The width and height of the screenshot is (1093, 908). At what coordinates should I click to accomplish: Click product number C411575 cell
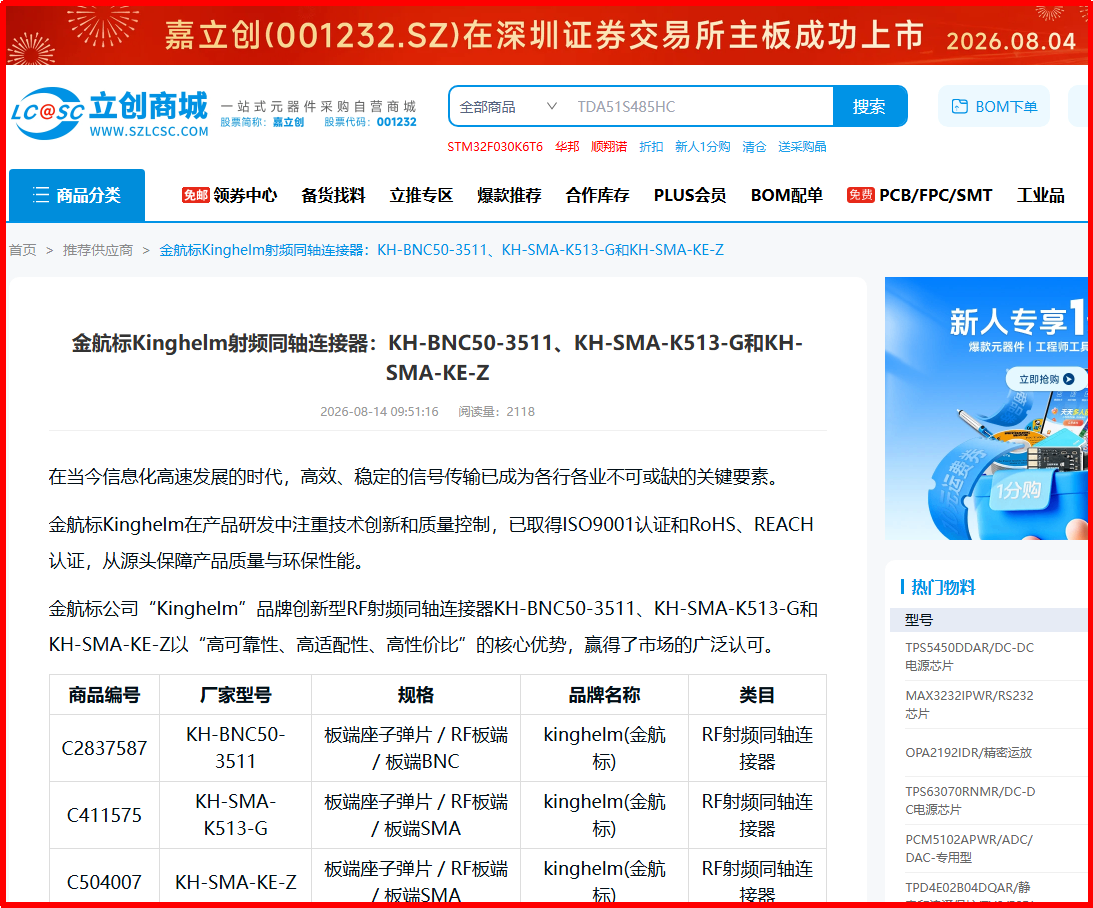coord(105,815)
